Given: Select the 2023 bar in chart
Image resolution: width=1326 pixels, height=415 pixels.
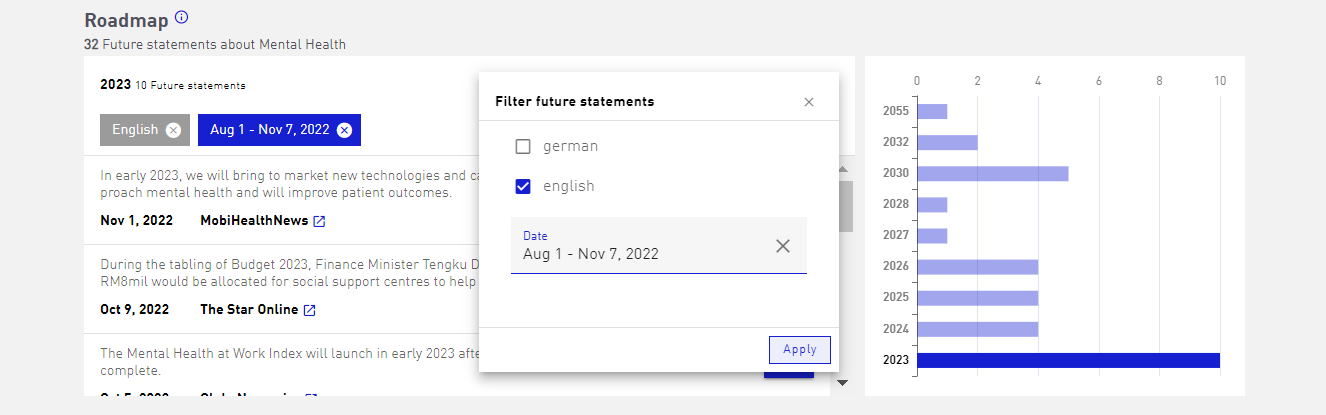Looking at the screenshot, I should pyautogui.click(x=1068, y=360).
